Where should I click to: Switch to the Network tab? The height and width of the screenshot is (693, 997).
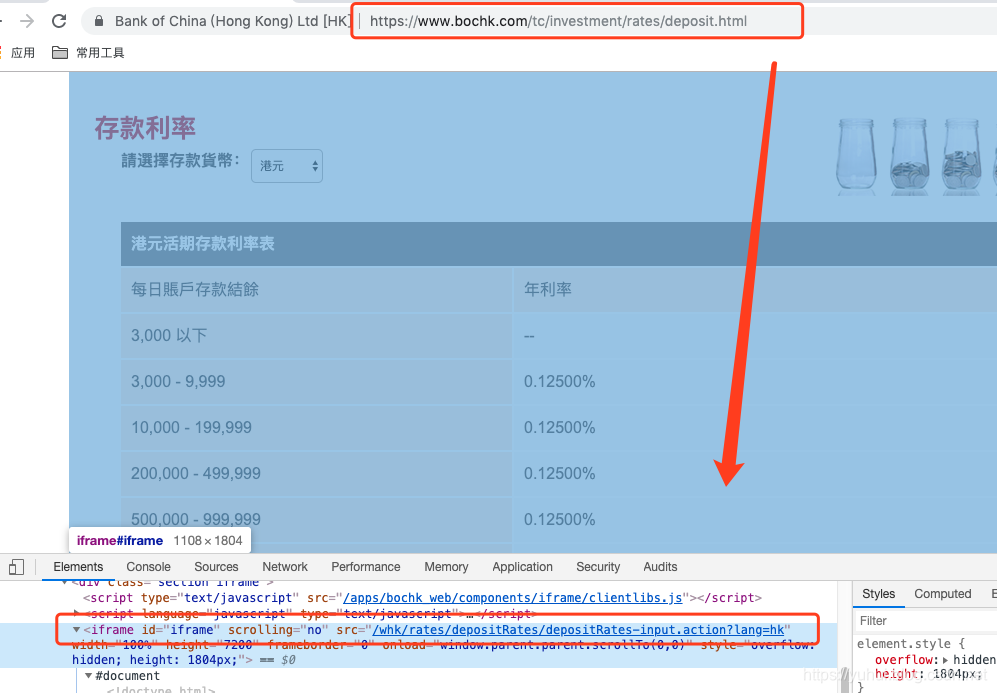click(285, 566)
